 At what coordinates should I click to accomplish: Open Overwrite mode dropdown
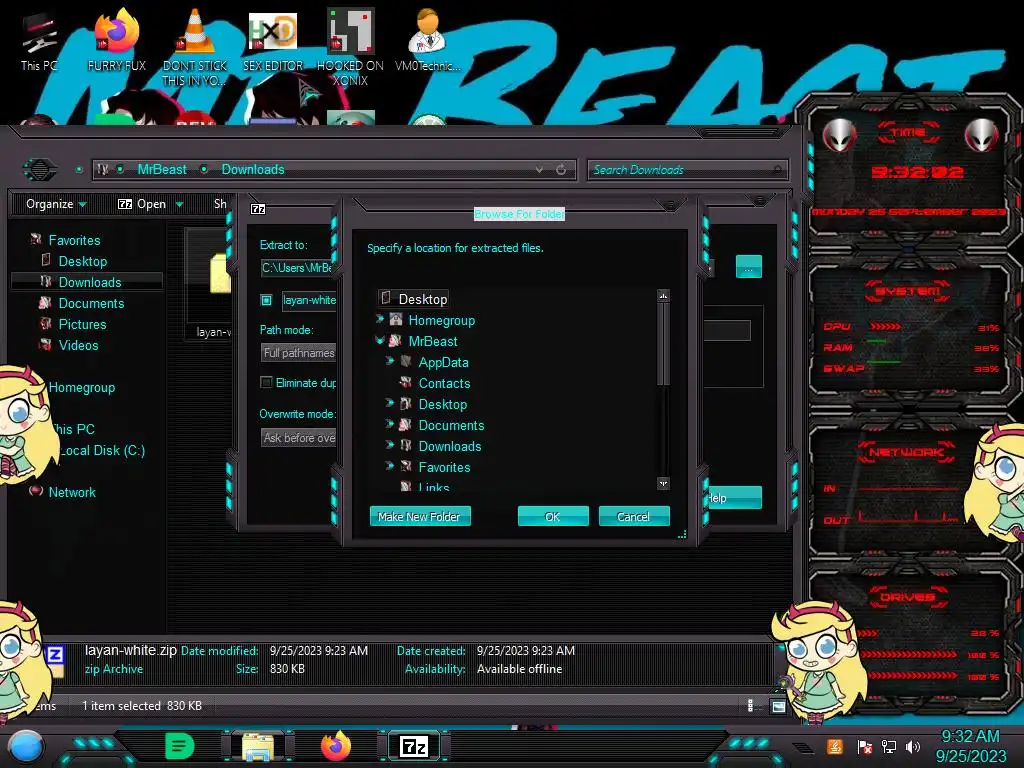(298, 438)
